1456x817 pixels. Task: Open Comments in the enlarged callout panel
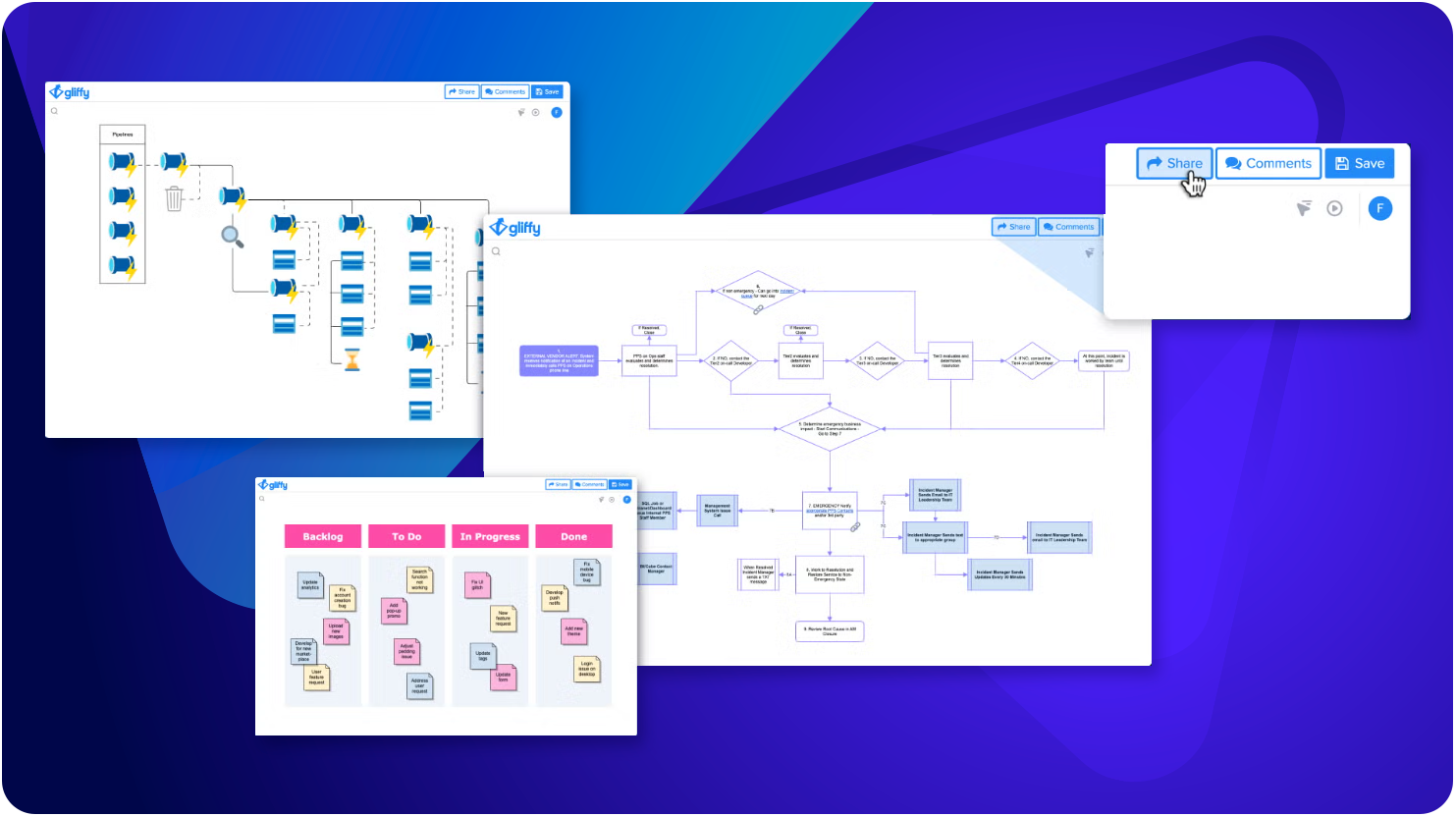1268,164
